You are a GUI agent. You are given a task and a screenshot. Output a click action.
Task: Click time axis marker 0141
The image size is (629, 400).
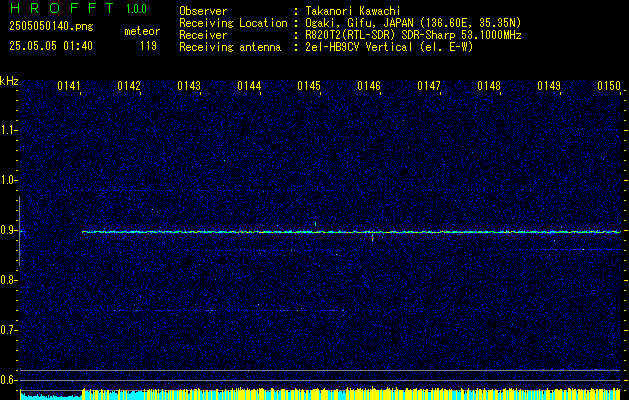pyautogui.click(x=69, y=86)
